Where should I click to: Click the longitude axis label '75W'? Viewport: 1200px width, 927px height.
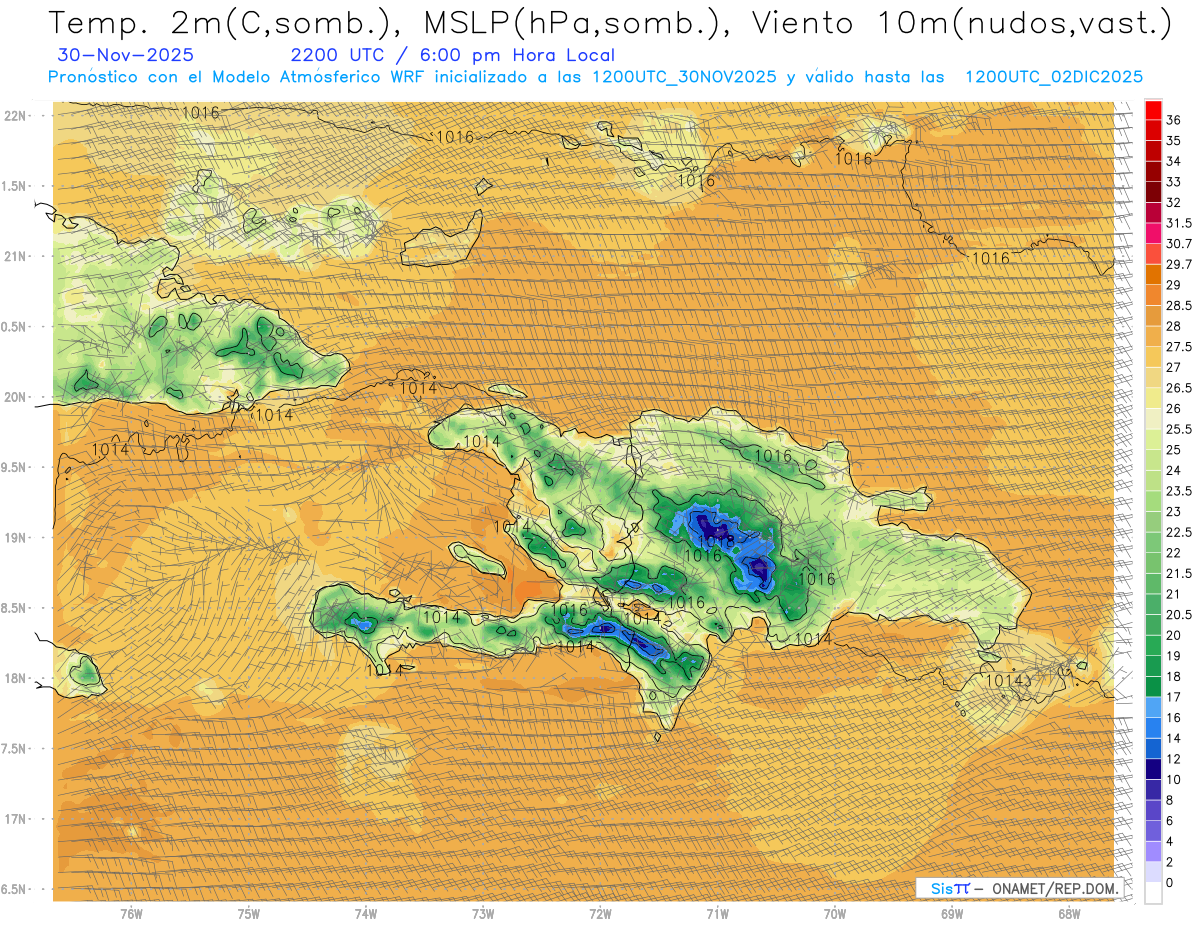coord(249,914)
